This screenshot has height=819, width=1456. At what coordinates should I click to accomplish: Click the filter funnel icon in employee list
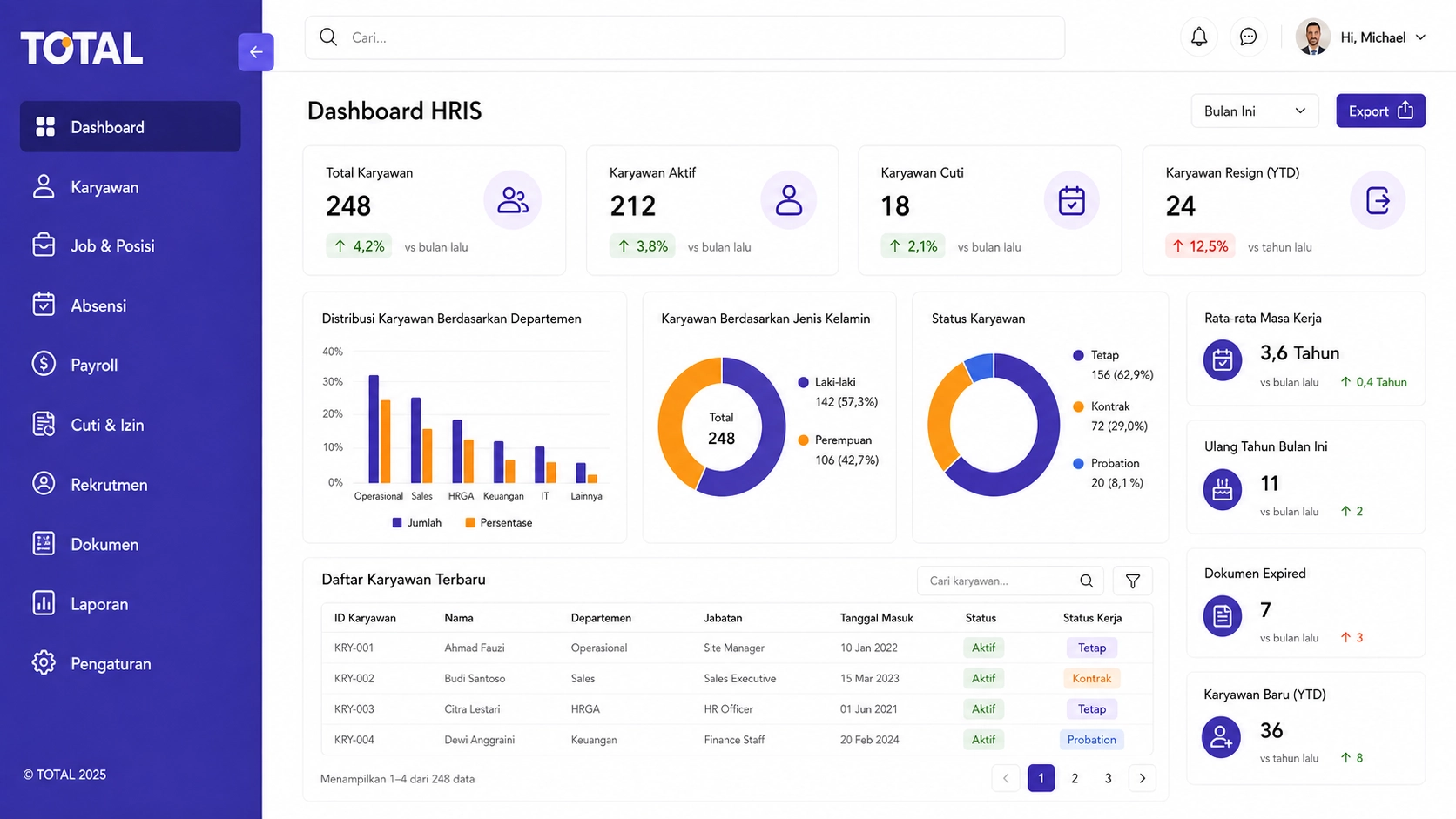pos(1133,581)
